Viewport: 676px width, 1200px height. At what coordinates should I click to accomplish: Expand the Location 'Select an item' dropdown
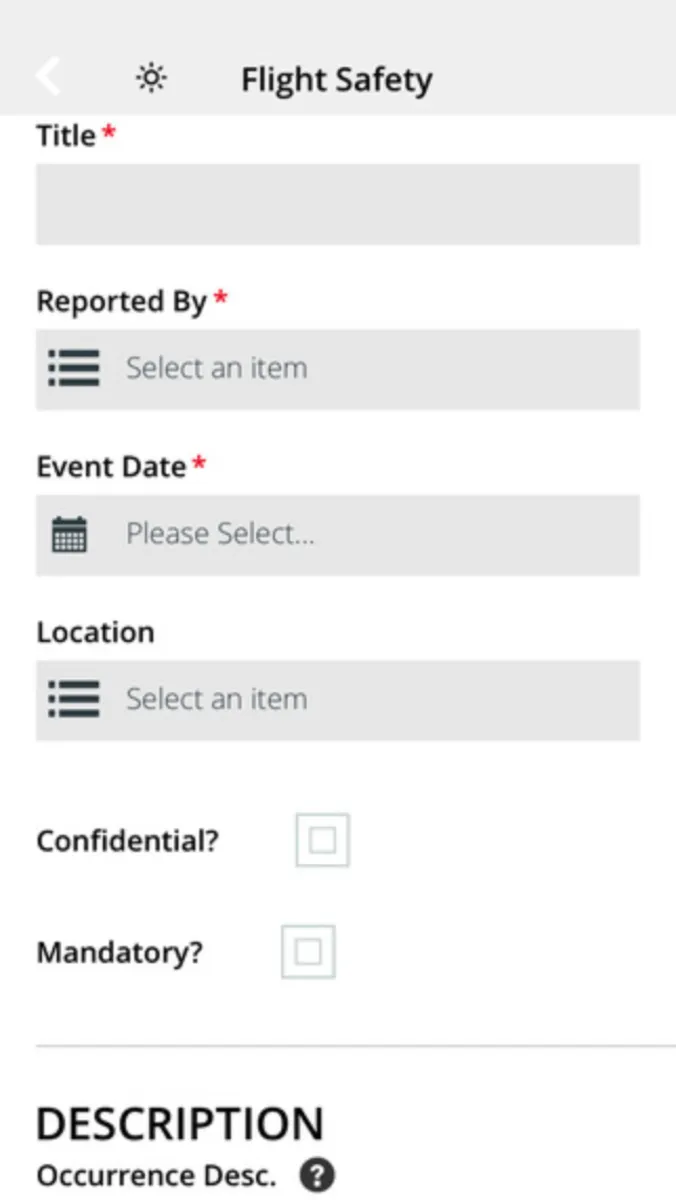point(370,700)
